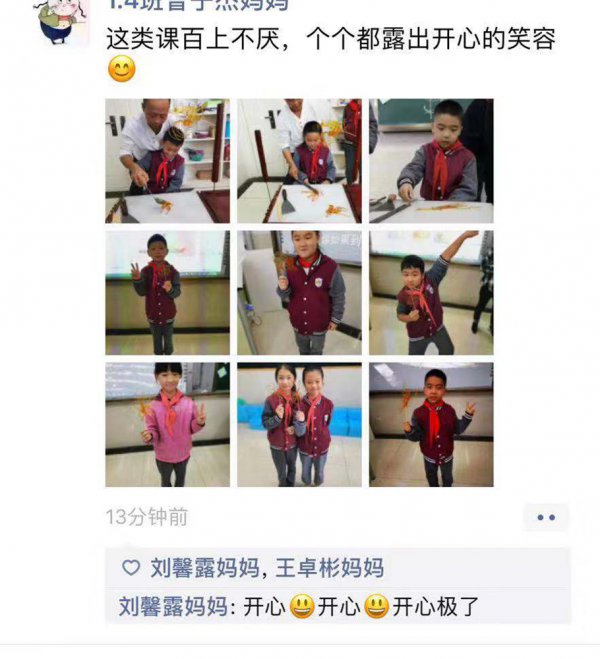Tap the second grinning emoji in the comment
The image size is (600, 659).
(376, 606)
